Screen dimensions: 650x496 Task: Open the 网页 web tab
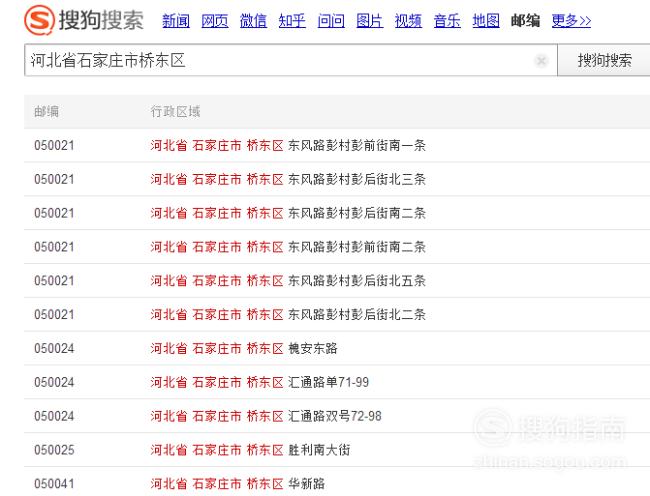(x=215, y=20)
